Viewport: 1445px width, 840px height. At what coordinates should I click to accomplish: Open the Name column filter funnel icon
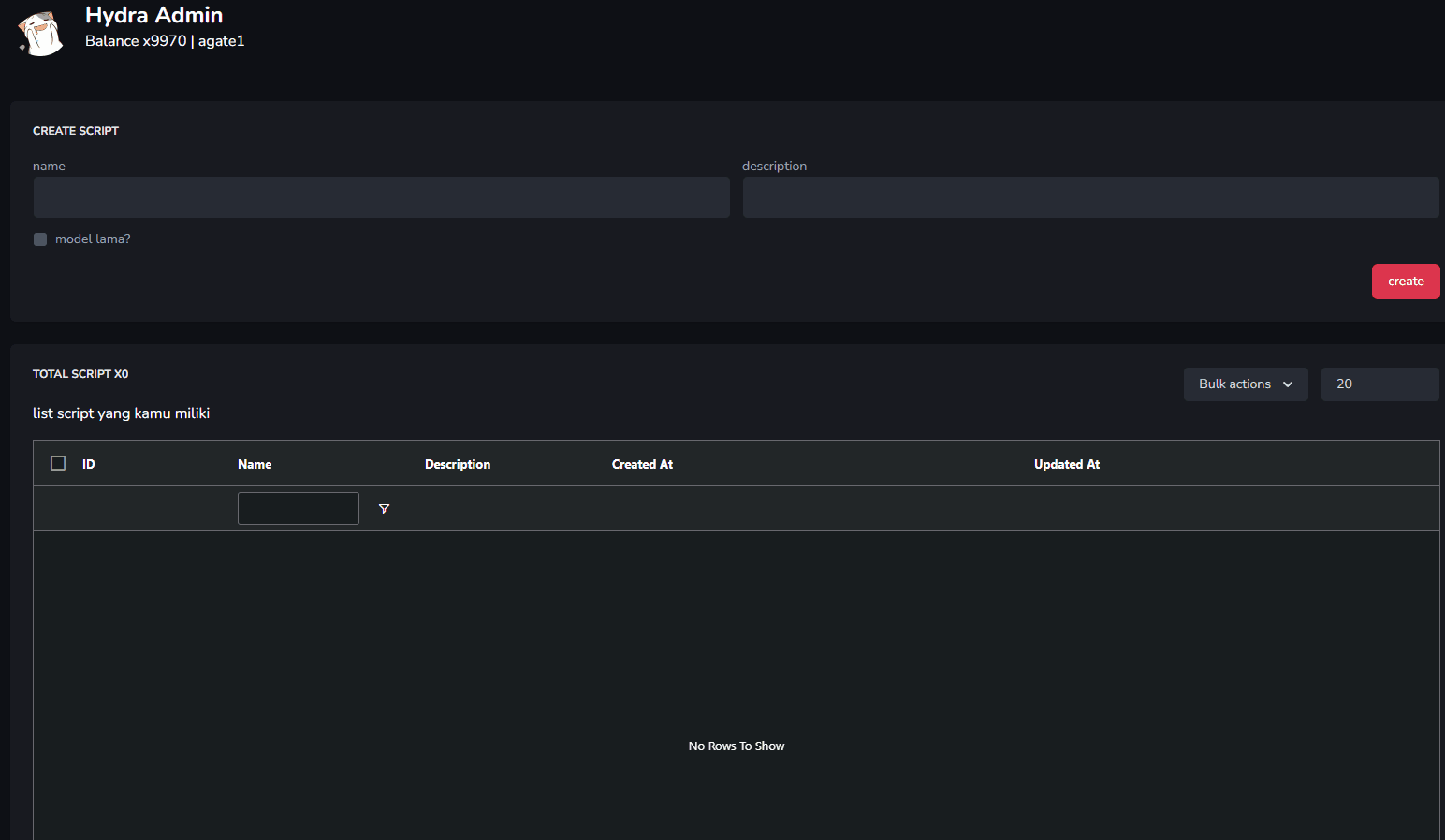click(384, 509)
